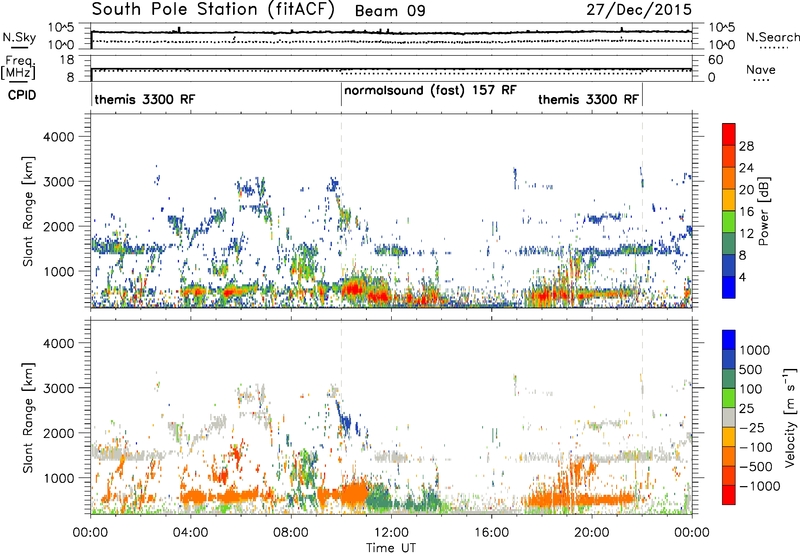
Task: Click the 'Power [dB]' color bar label
Action: coord(763,211)
